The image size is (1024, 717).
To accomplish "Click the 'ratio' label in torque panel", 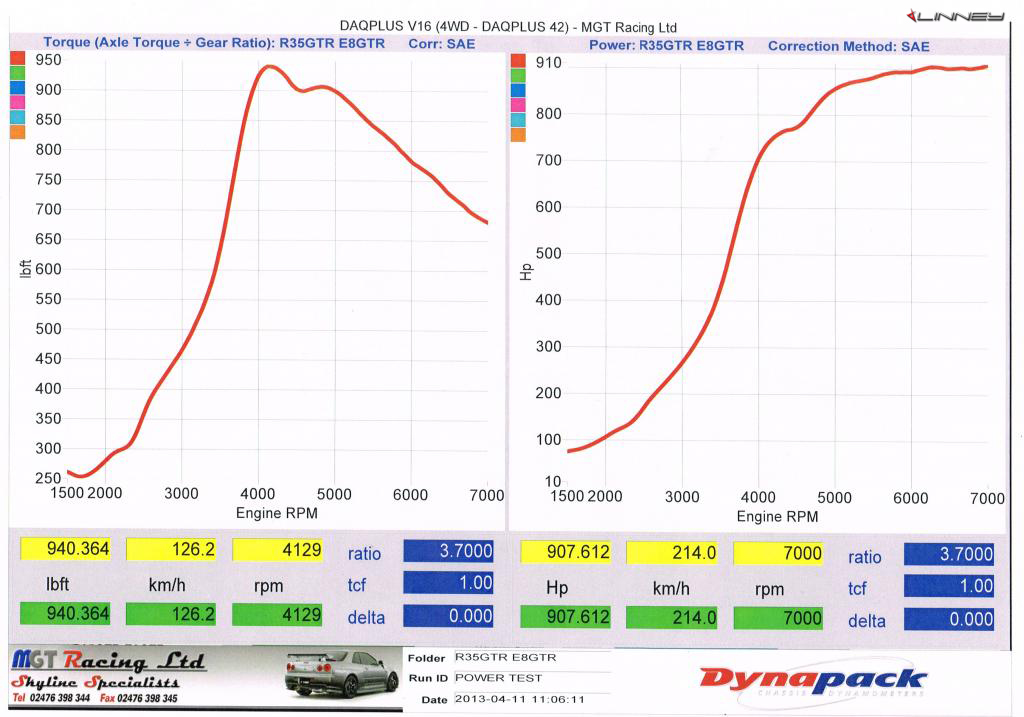I will click(x=364, y=554).
